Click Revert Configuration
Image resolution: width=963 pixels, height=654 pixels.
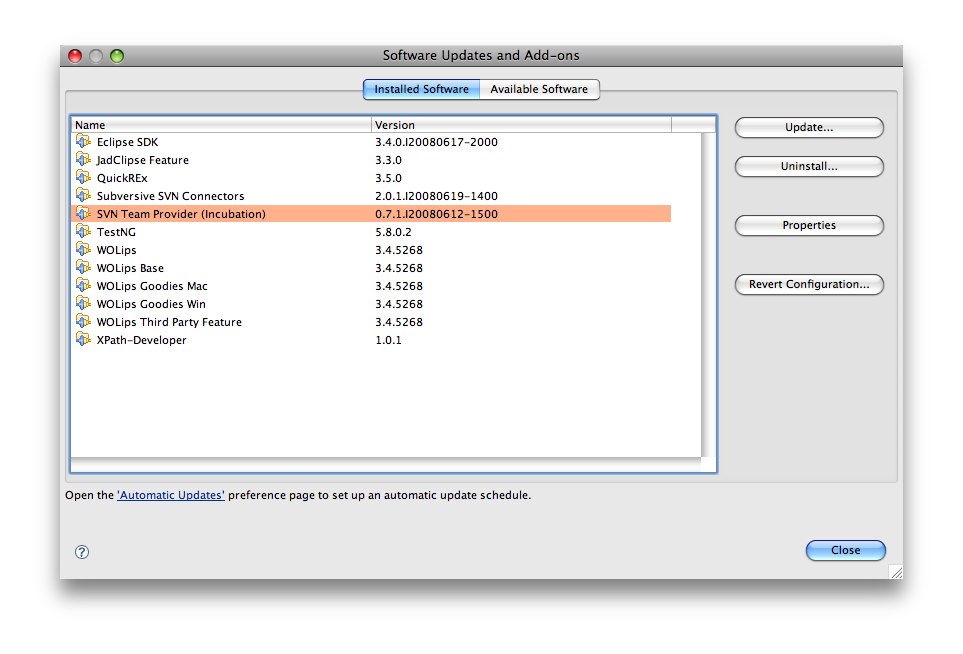pos(808,284)
